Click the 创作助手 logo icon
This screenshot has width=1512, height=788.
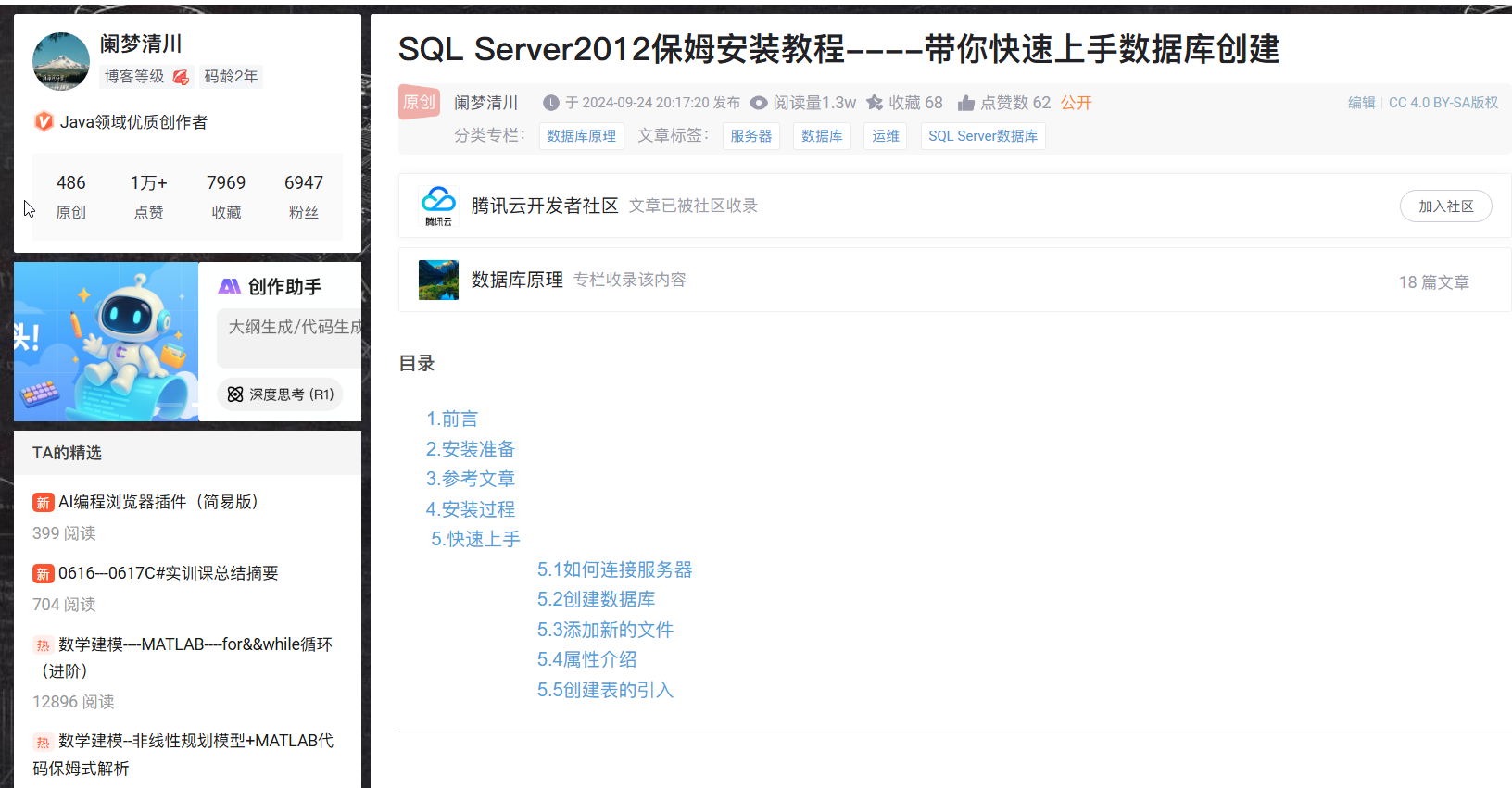(x=229, y=287)
